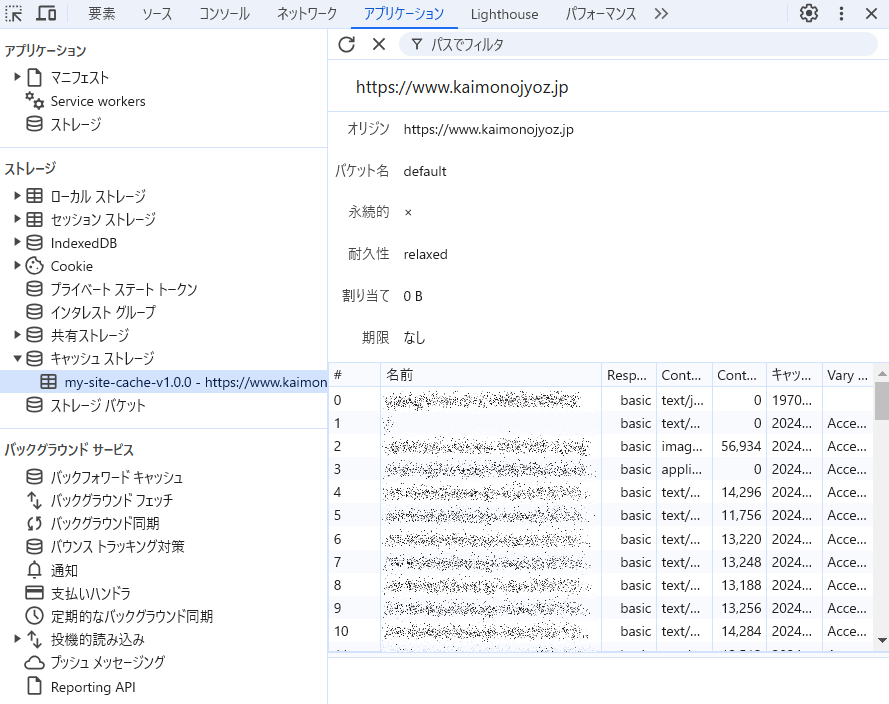This screenshot has height=704, width=889.
Task: Expand ローカル ストレージ node
Action: click(17, 196)
